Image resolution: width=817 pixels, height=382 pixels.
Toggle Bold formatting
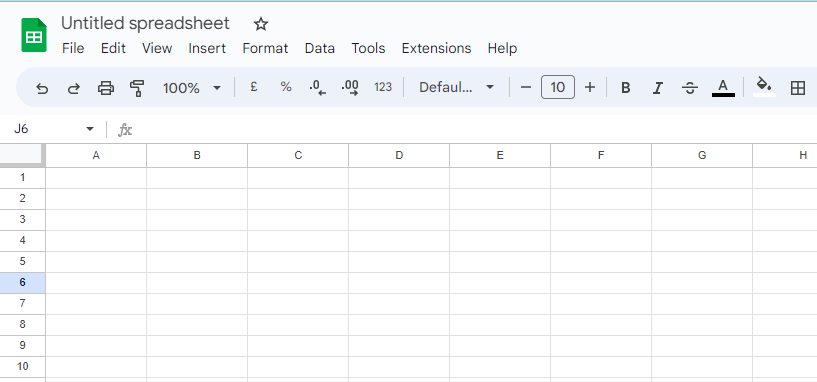(x=626, y=88)
